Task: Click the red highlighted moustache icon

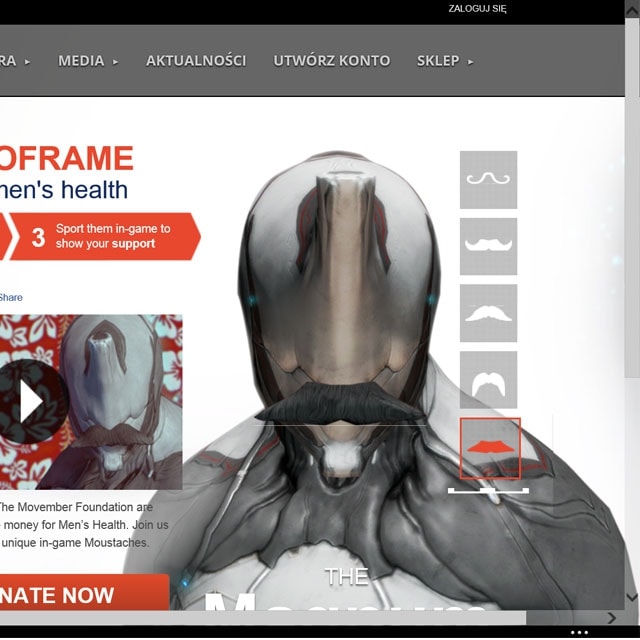Action: (x=490, y=448)
